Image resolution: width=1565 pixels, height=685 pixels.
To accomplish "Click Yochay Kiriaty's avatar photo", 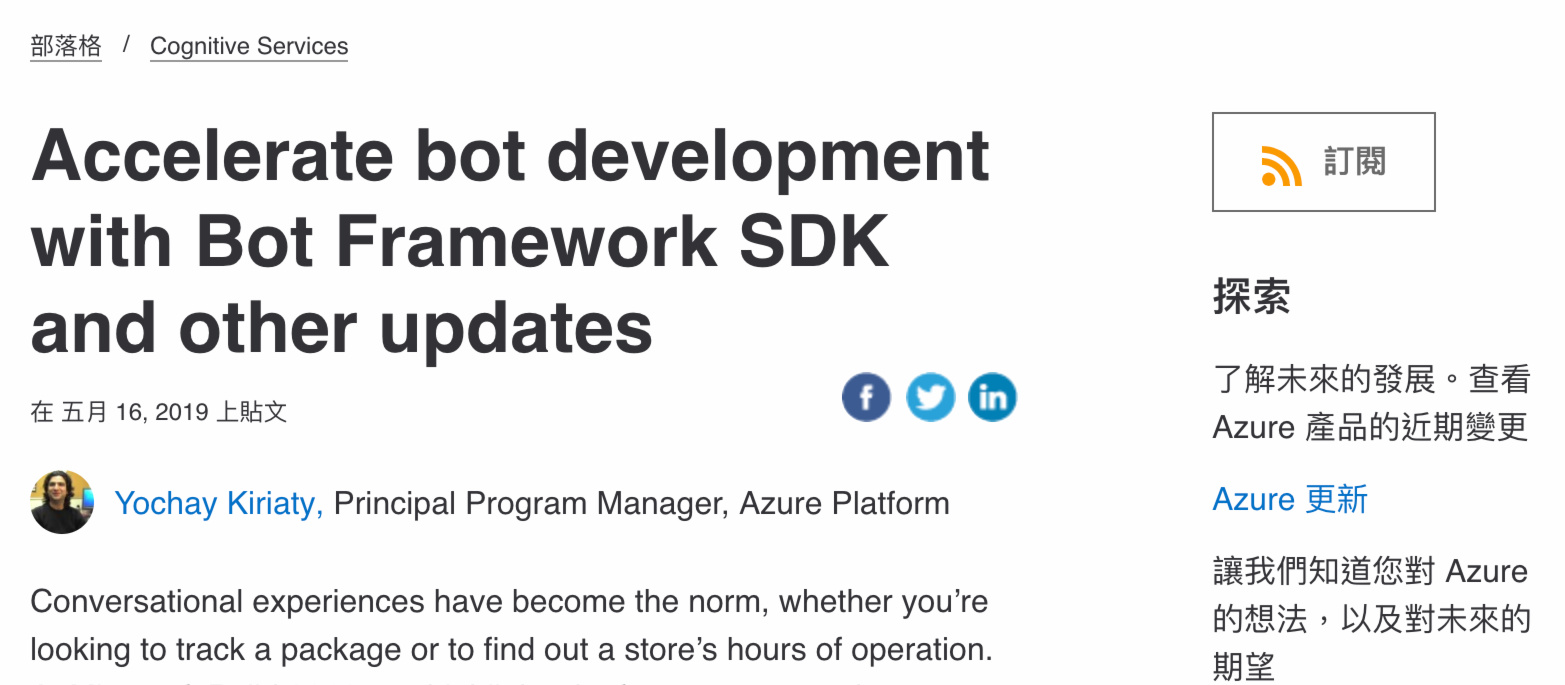I will click(x=62, y=502).
